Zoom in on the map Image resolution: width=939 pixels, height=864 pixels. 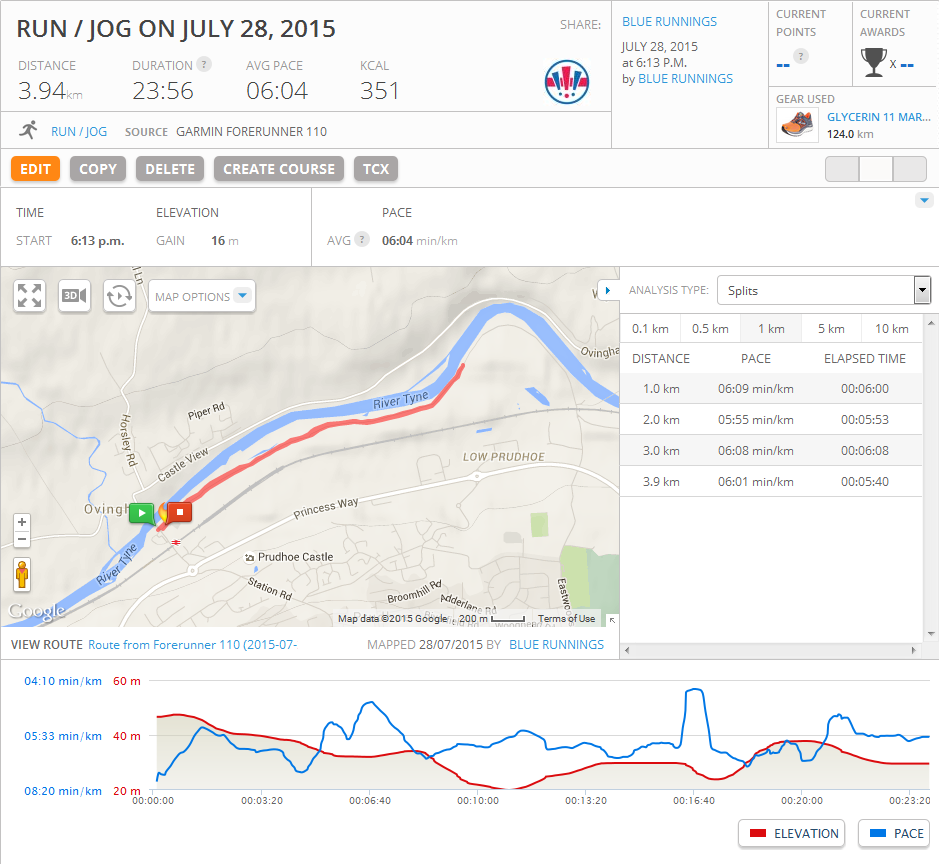[22, 523]
